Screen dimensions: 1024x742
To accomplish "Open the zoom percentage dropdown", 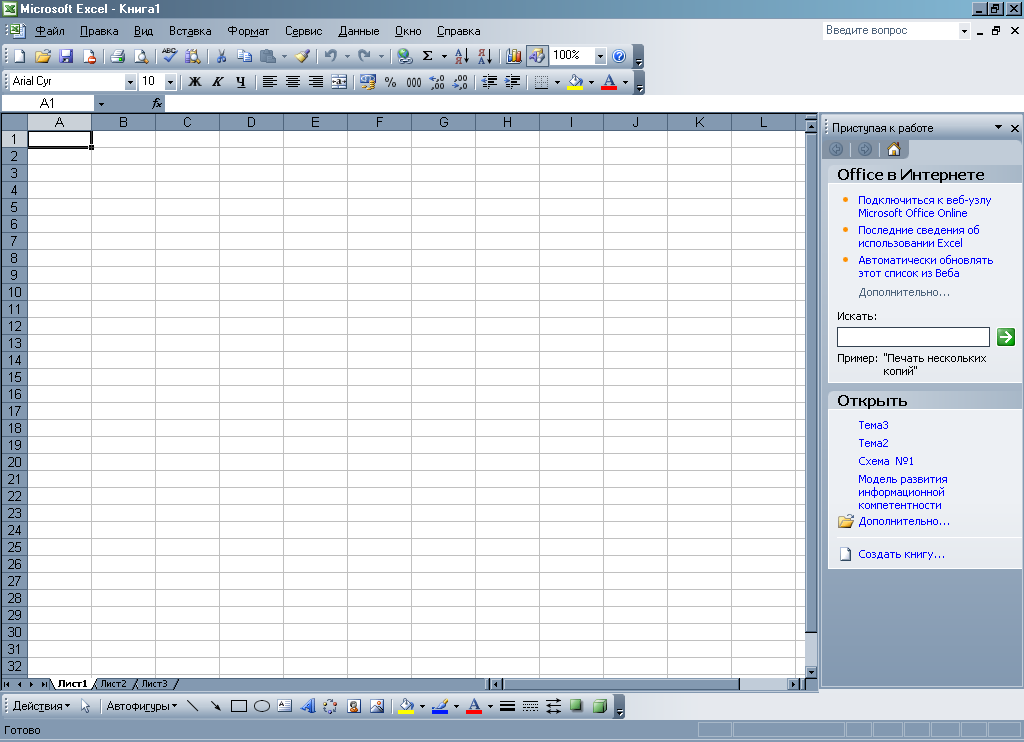I will point(600,56).
